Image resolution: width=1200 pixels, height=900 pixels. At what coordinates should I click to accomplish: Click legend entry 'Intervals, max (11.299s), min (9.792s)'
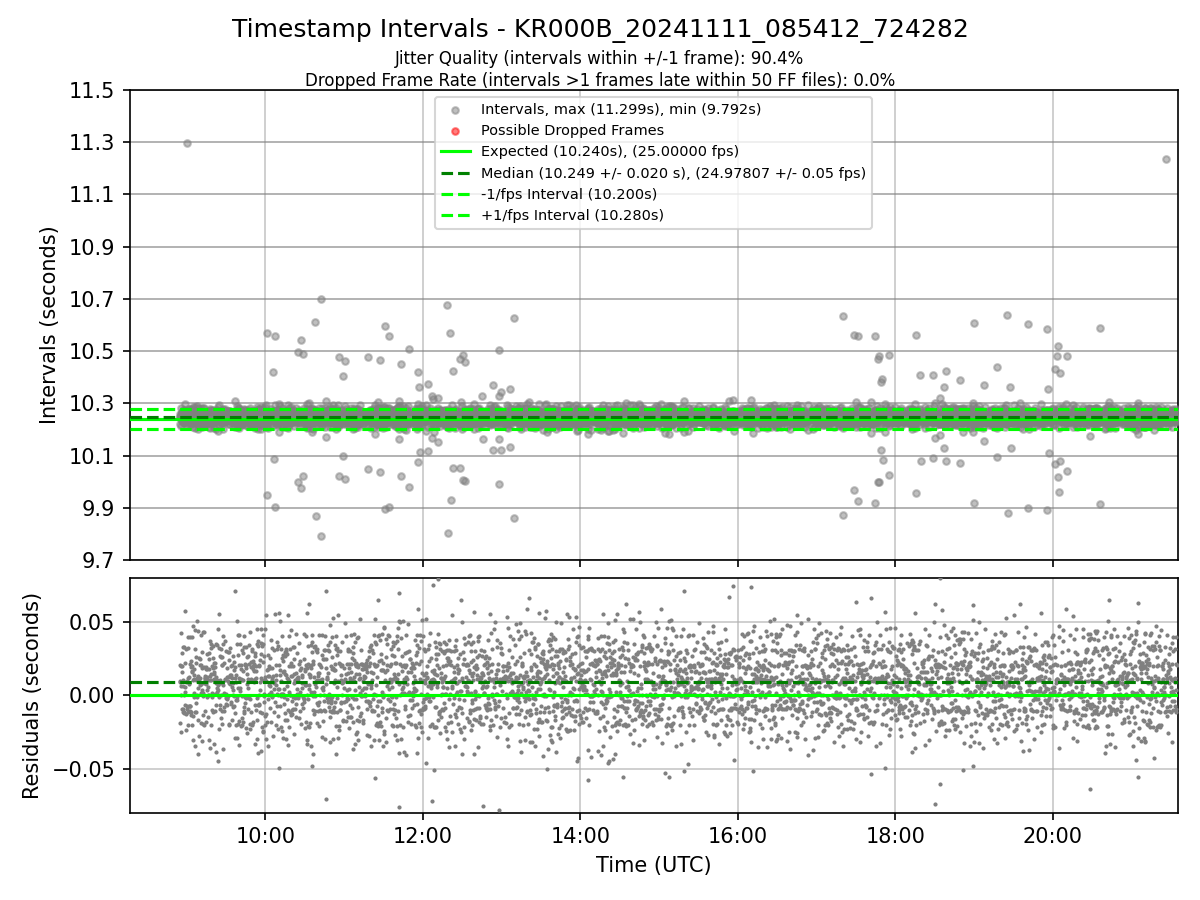tap(621, 109)
